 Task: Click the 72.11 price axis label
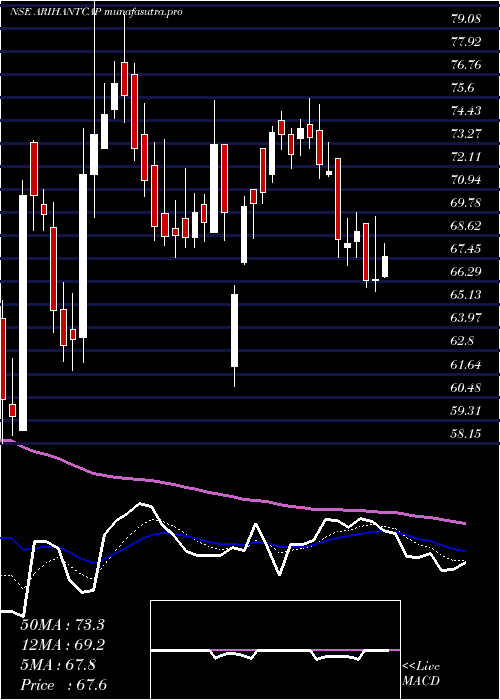[466, 157]
